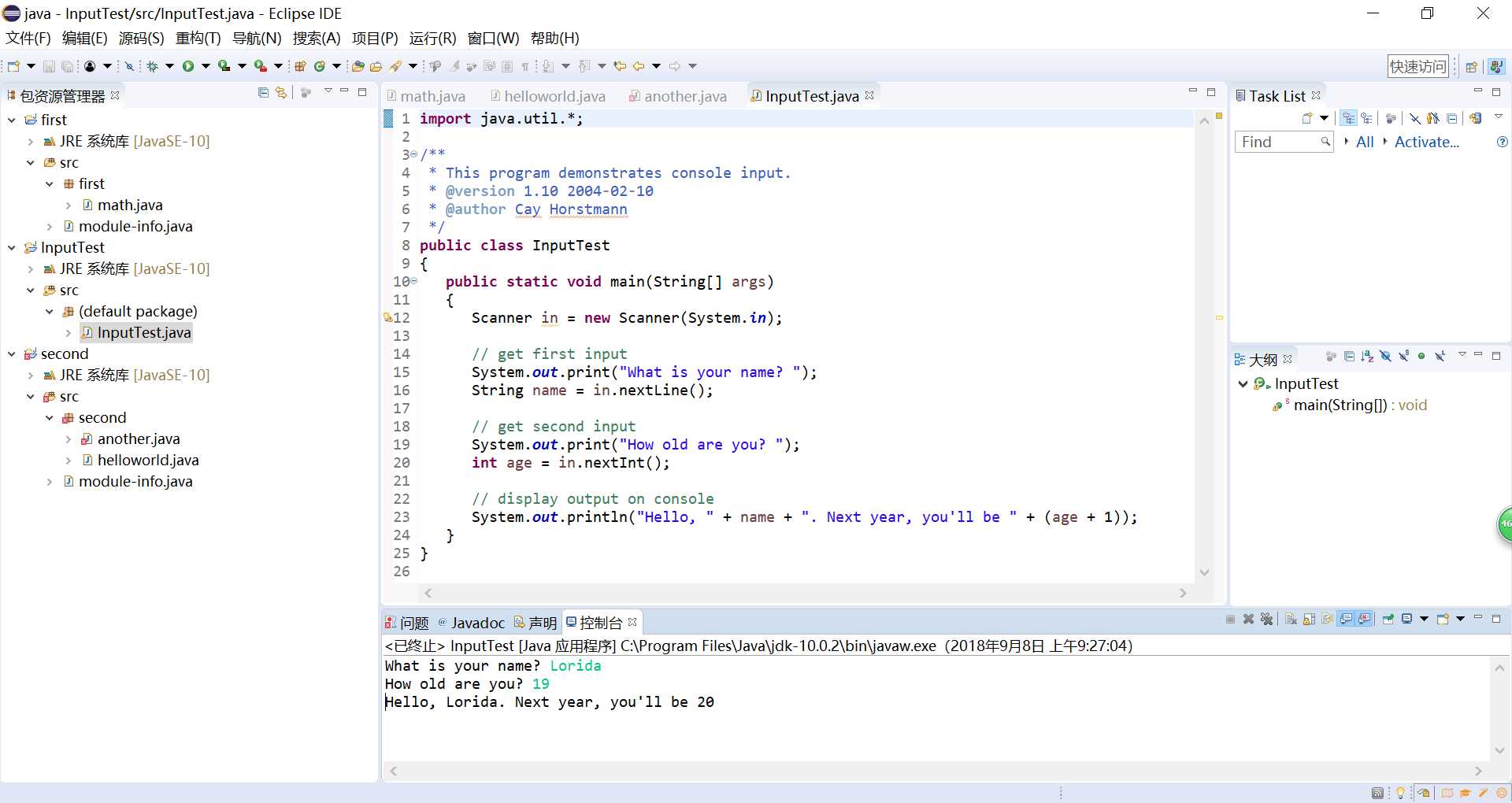The width and height of the screenshot is (1512, 803).
Task: Click Collapse All in Package Explorer
Action: coord(263,93)
